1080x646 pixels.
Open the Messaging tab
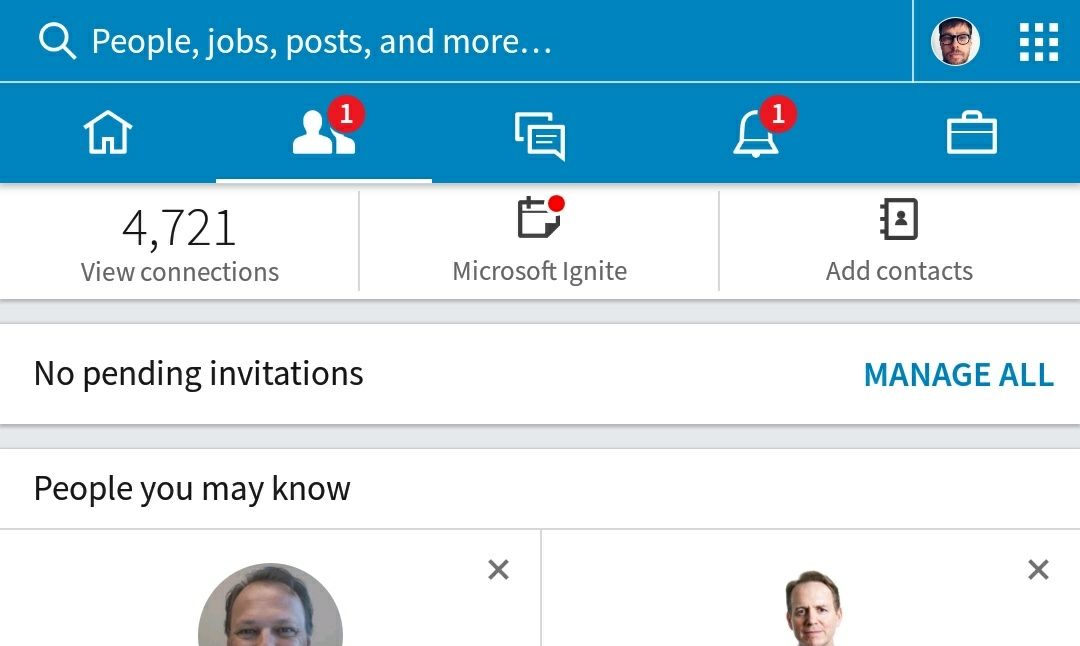tap(540, 136)
